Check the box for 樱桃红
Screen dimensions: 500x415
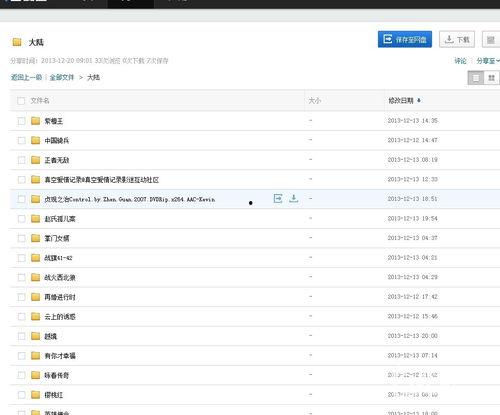(x=21, y=395)
